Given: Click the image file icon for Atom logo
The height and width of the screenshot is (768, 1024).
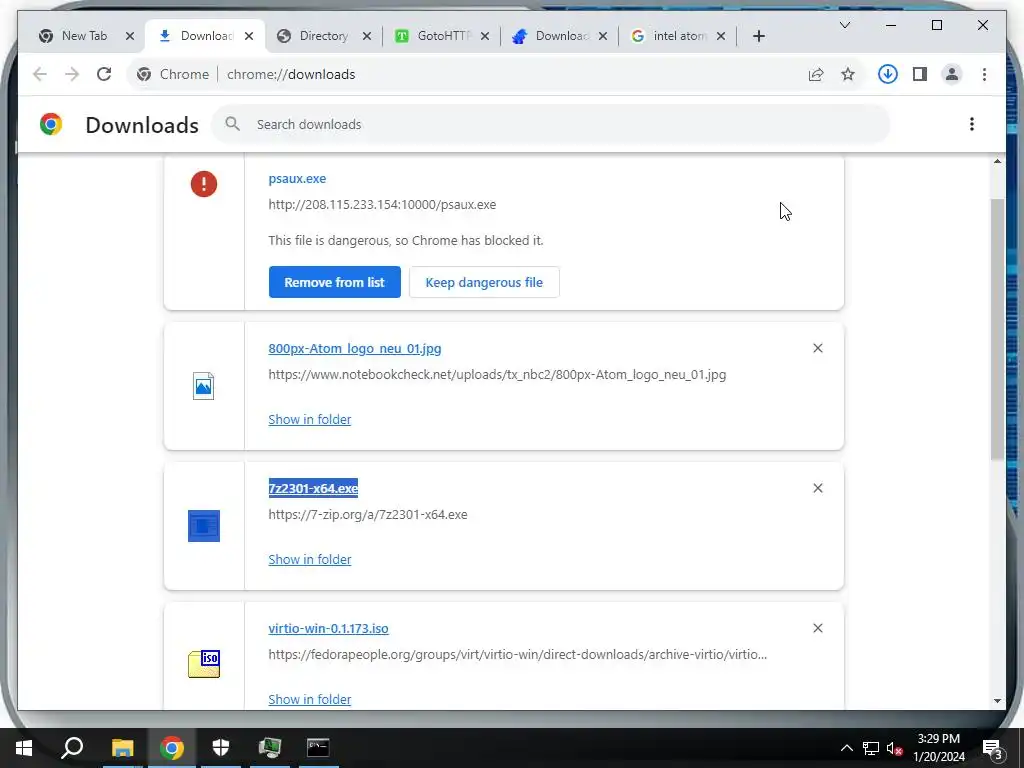Looking at the screenshot, I should tap(204, 386).
